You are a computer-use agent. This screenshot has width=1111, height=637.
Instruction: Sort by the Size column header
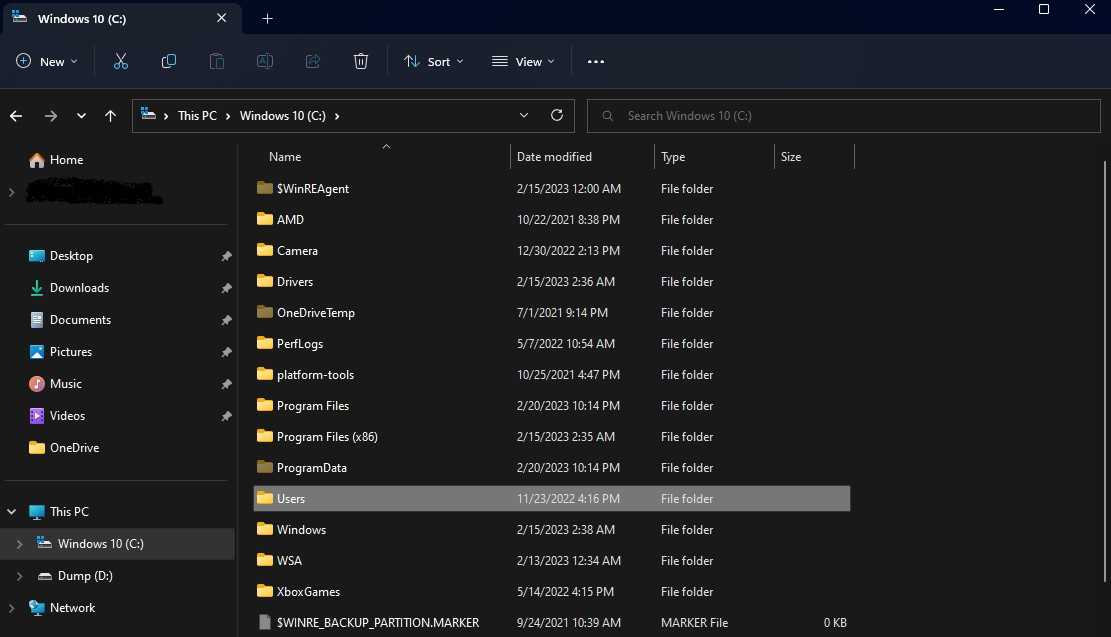click(x=791, y=157)
